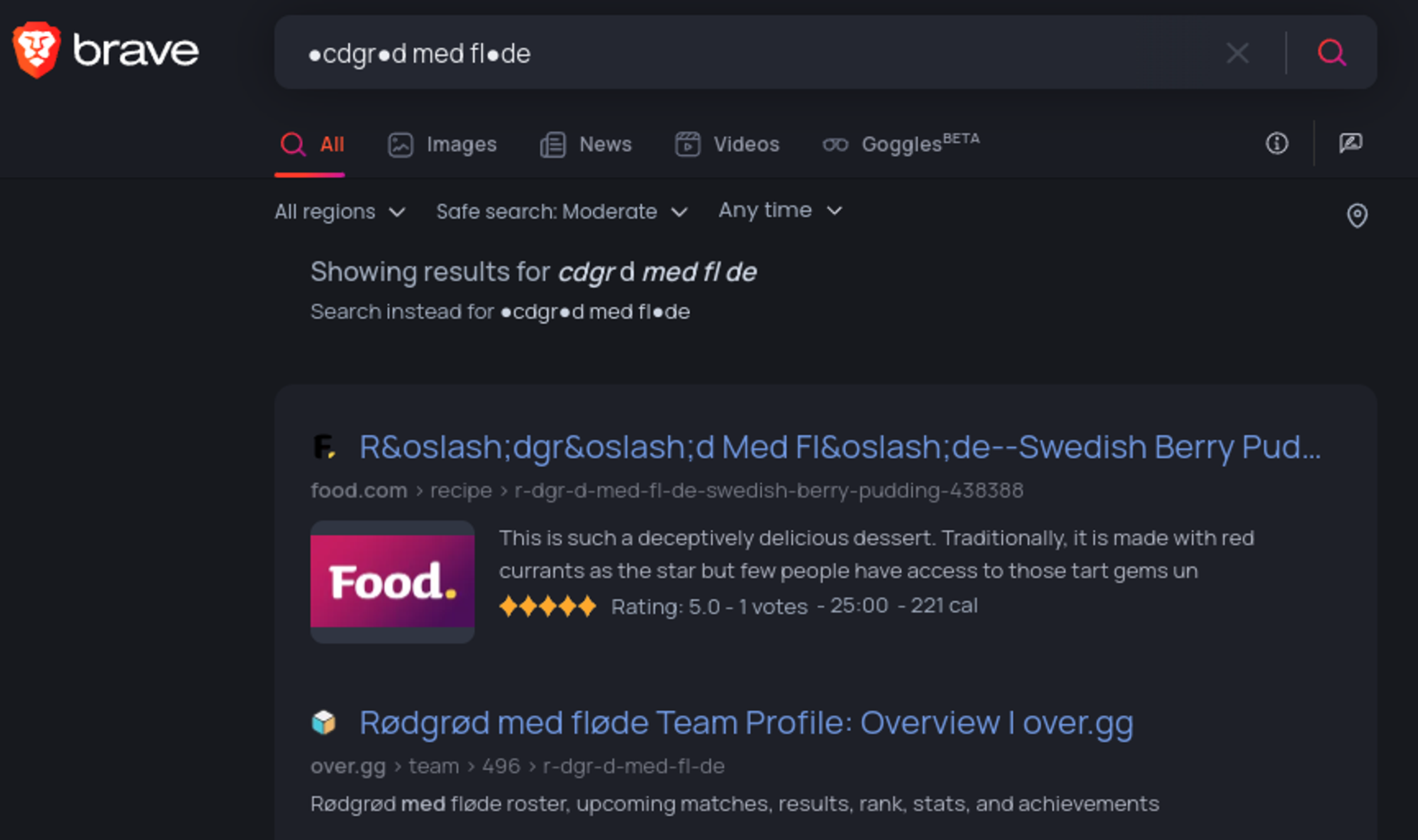Open the Rødgrød med fløde Team Profile link

[746, 723]
